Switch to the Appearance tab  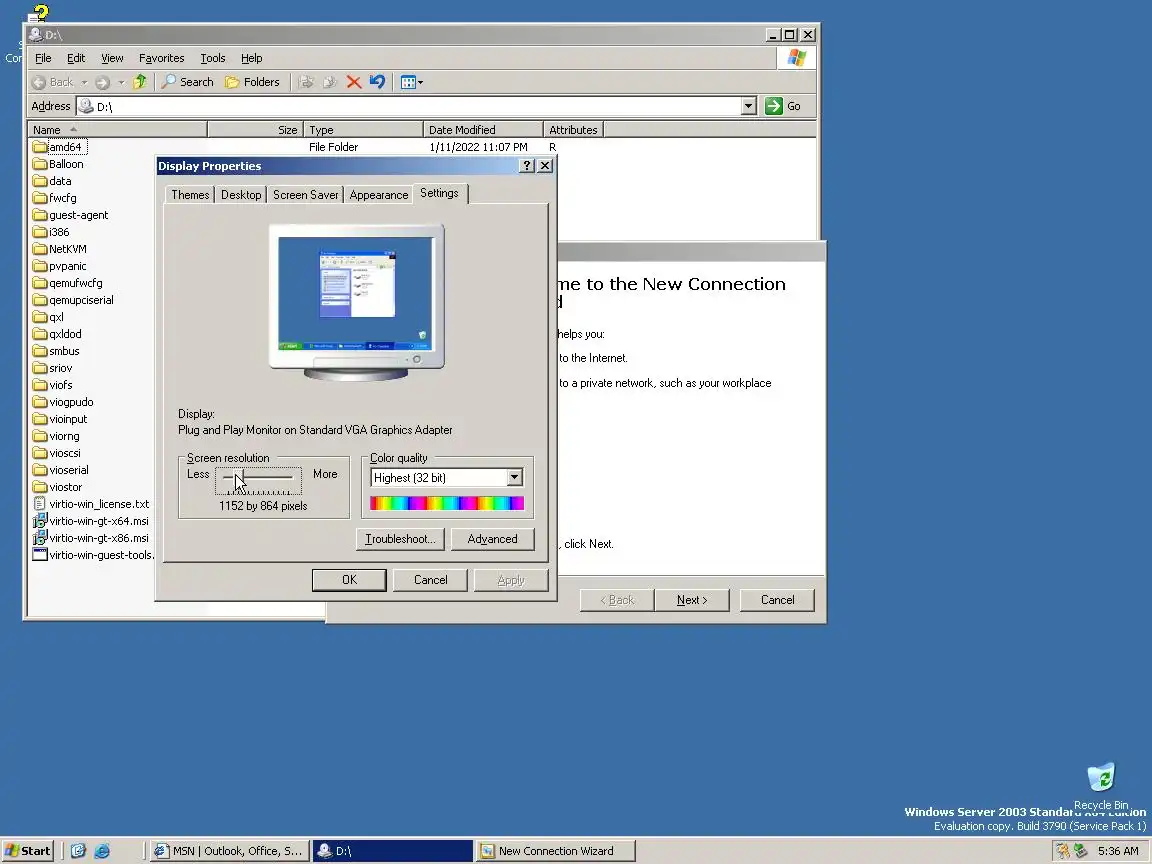378,195
